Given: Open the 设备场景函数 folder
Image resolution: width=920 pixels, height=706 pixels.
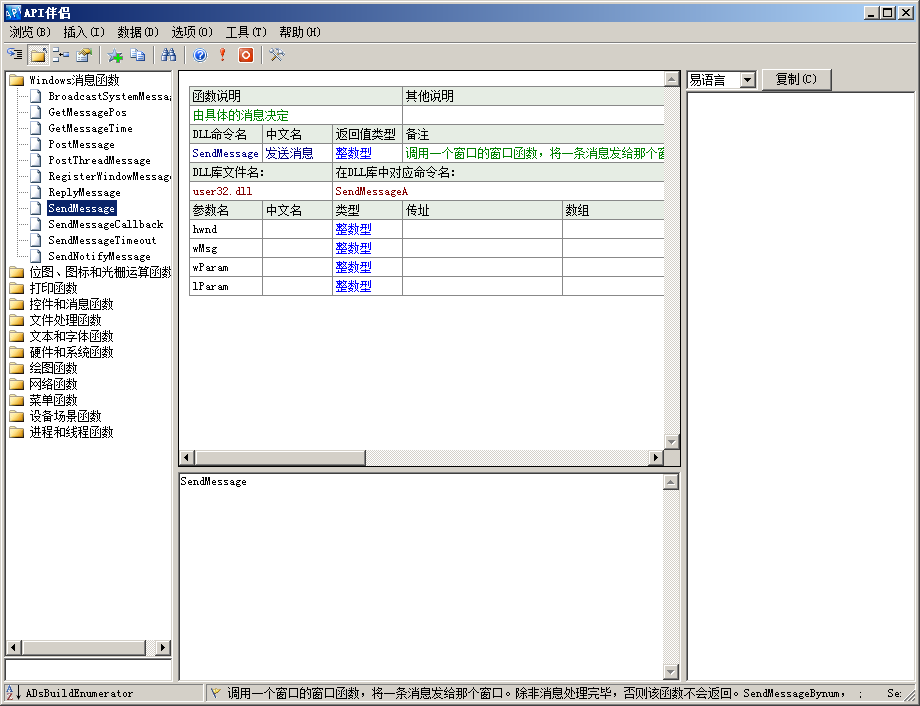Looking at the screenshot, I should pyautogui.click(x=65, y=416).
